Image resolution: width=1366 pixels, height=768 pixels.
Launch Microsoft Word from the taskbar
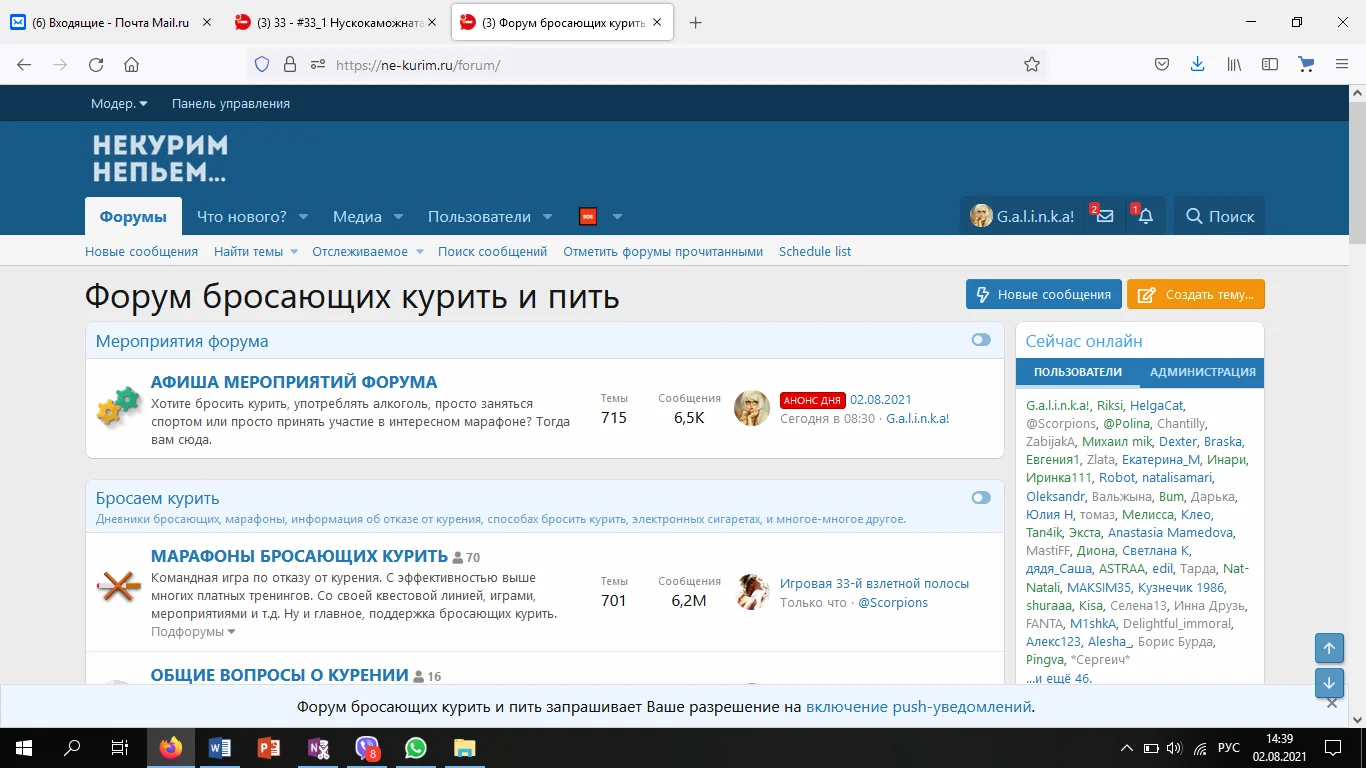tap(220, 747)
